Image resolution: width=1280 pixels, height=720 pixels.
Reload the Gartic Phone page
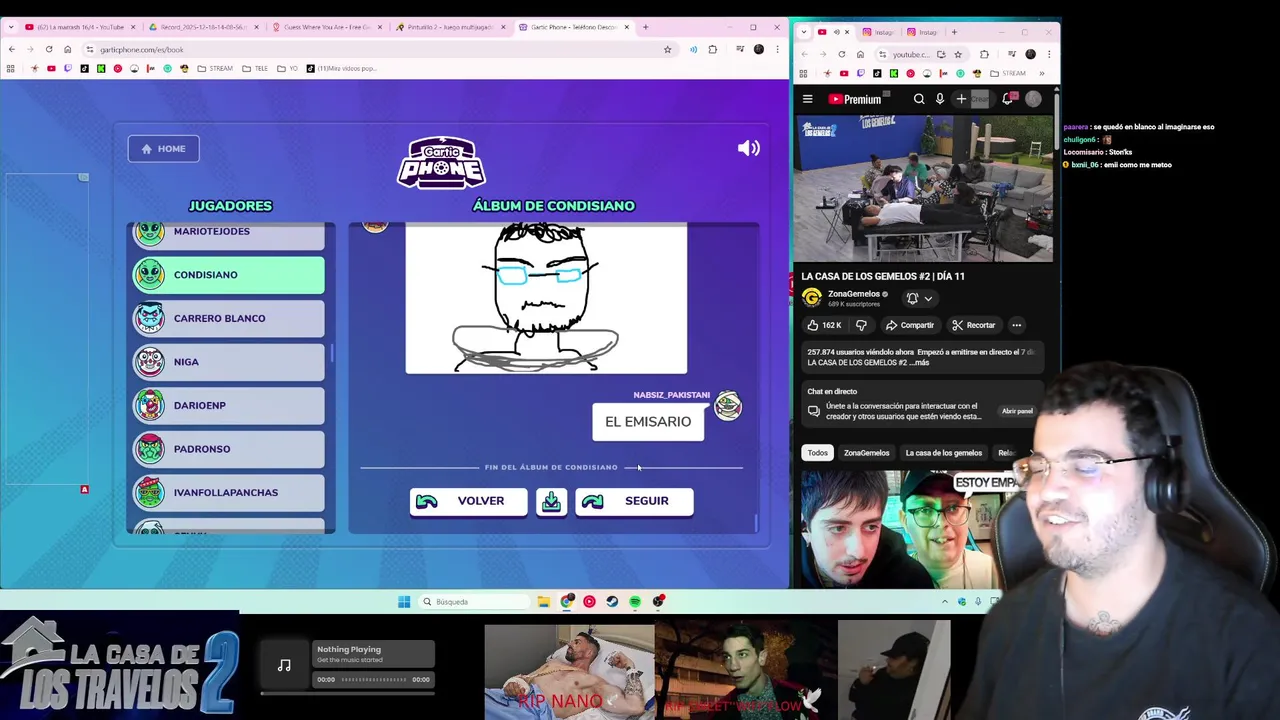tap(49, 49)
